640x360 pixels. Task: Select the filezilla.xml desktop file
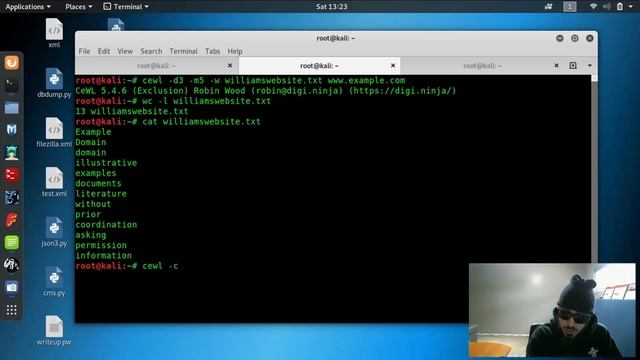tap(54, 133)
